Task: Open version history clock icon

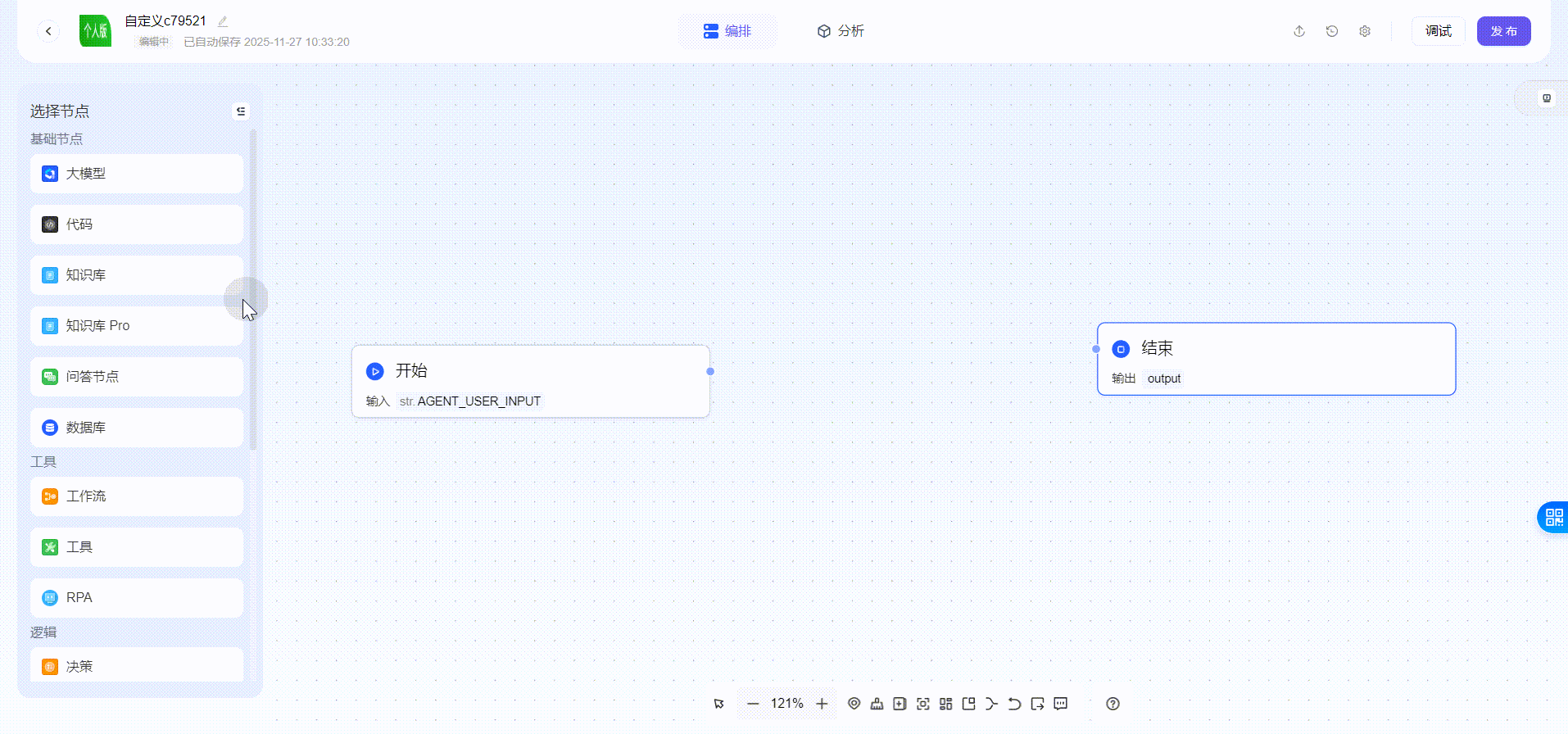Action: (x=1332, y=31)
